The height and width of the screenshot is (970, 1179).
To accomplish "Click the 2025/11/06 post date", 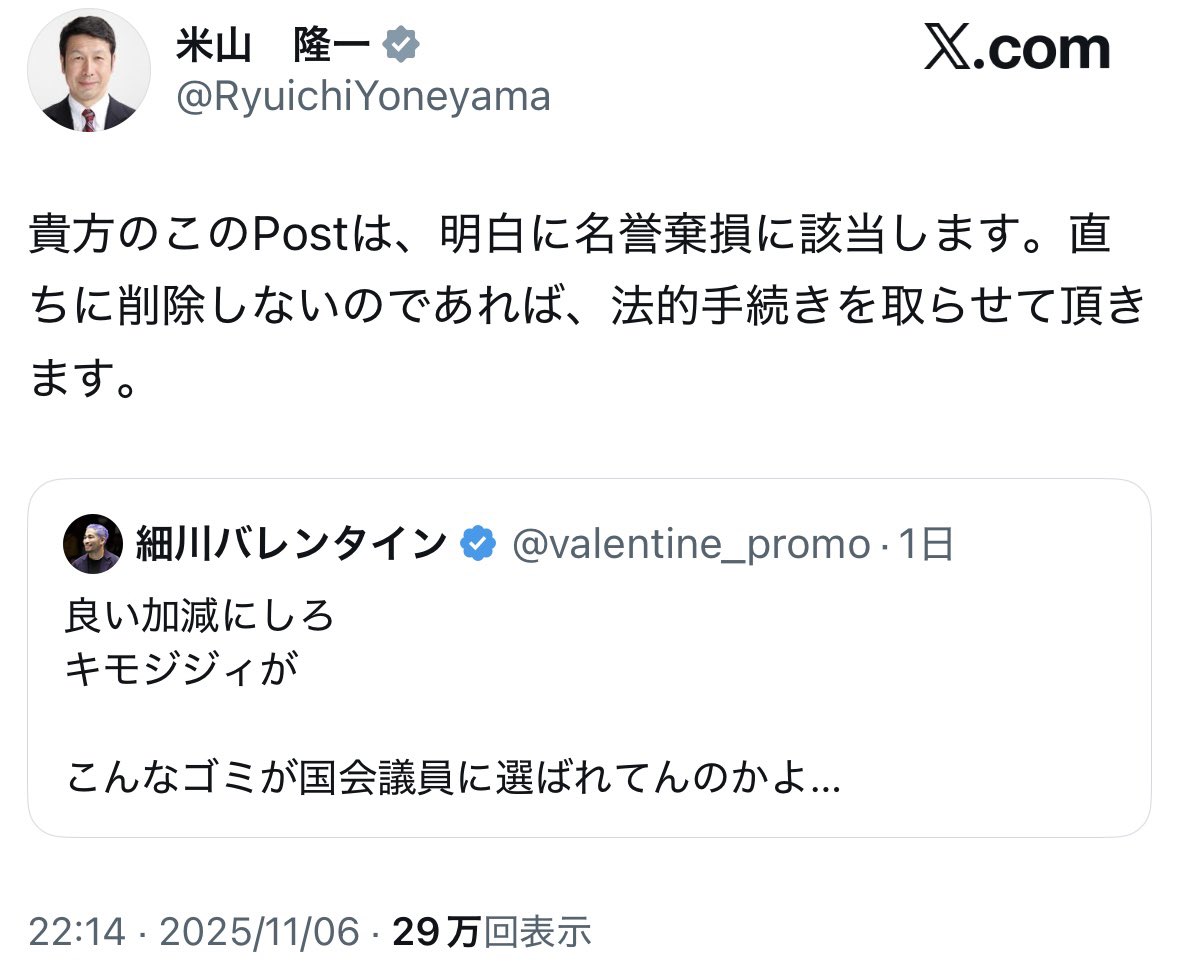I will coord(258,932).
